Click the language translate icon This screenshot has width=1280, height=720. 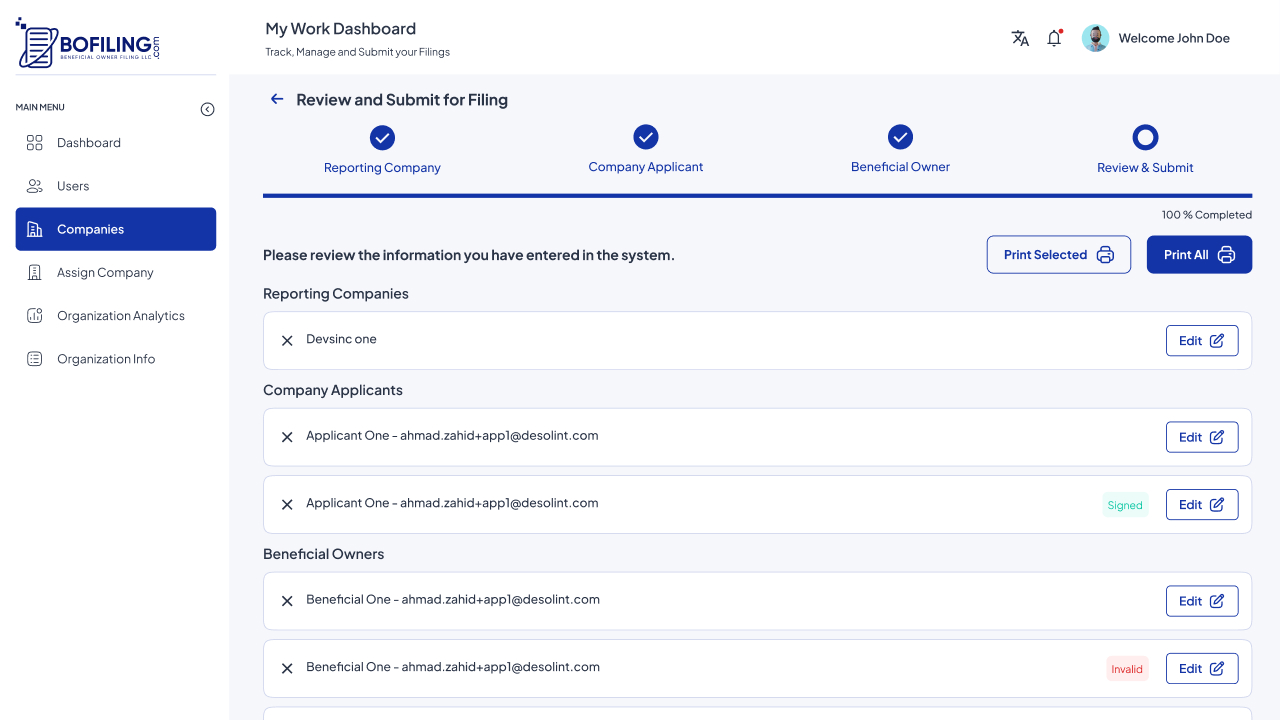tap(1020, 38)
